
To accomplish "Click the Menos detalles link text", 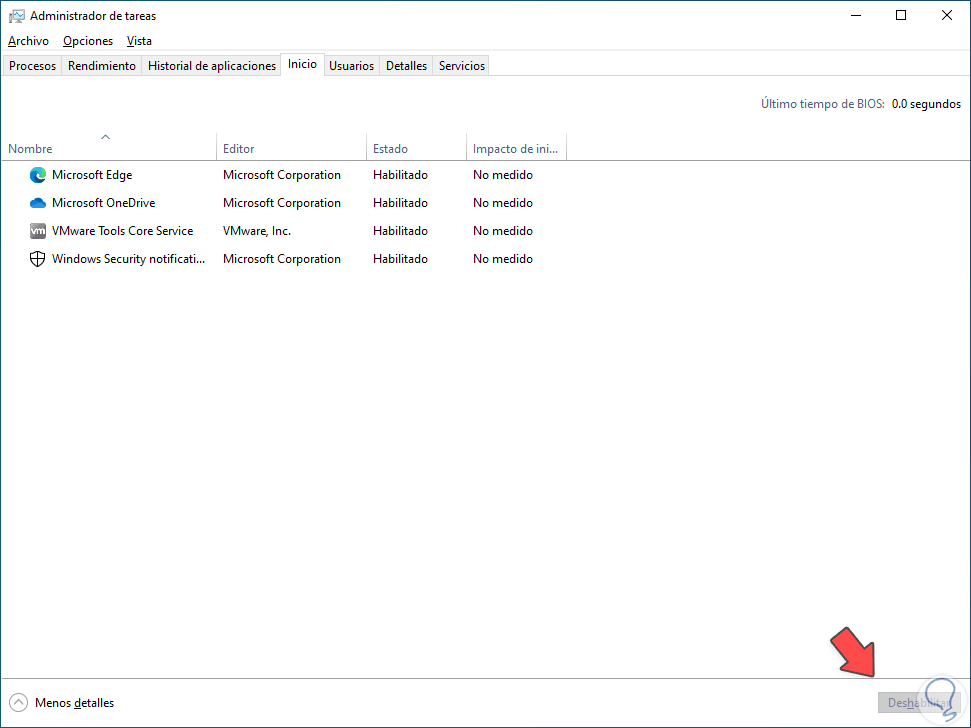I will click(74, 703).
